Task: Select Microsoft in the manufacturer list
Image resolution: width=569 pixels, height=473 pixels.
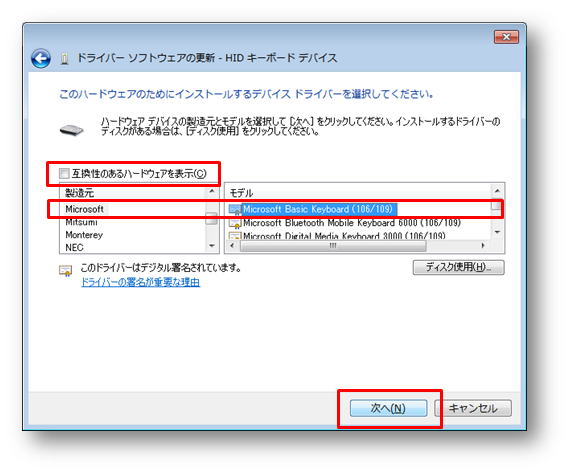Action: point(85,209)
